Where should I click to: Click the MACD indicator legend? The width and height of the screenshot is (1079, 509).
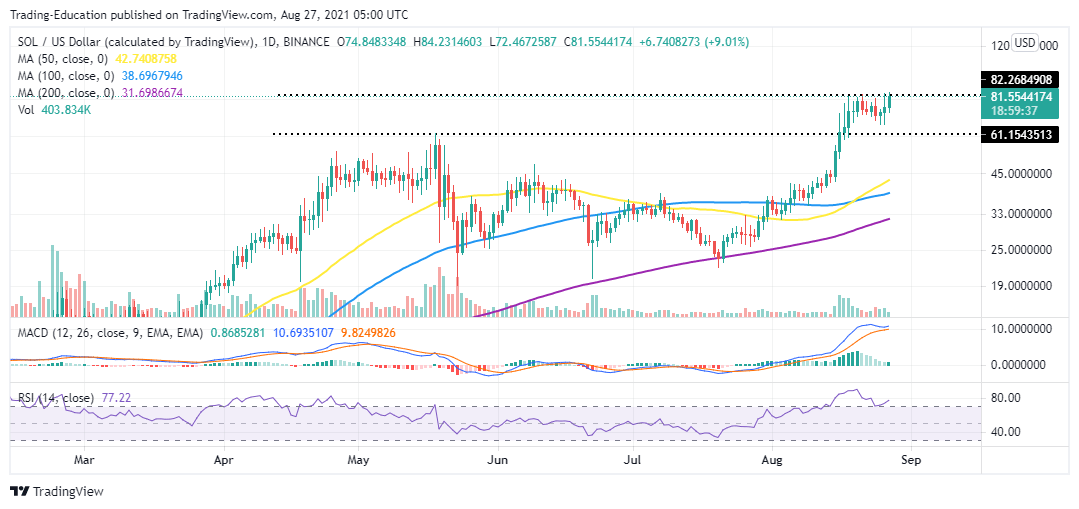pos(205,333)
